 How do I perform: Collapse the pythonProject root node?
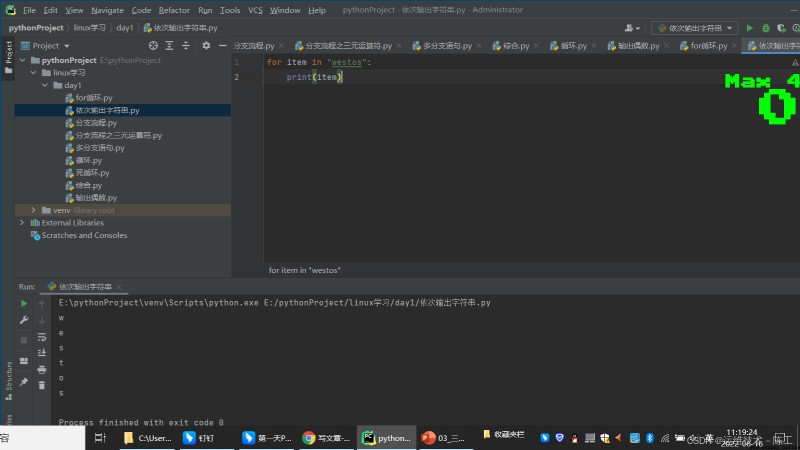click(x=22, y=60)
